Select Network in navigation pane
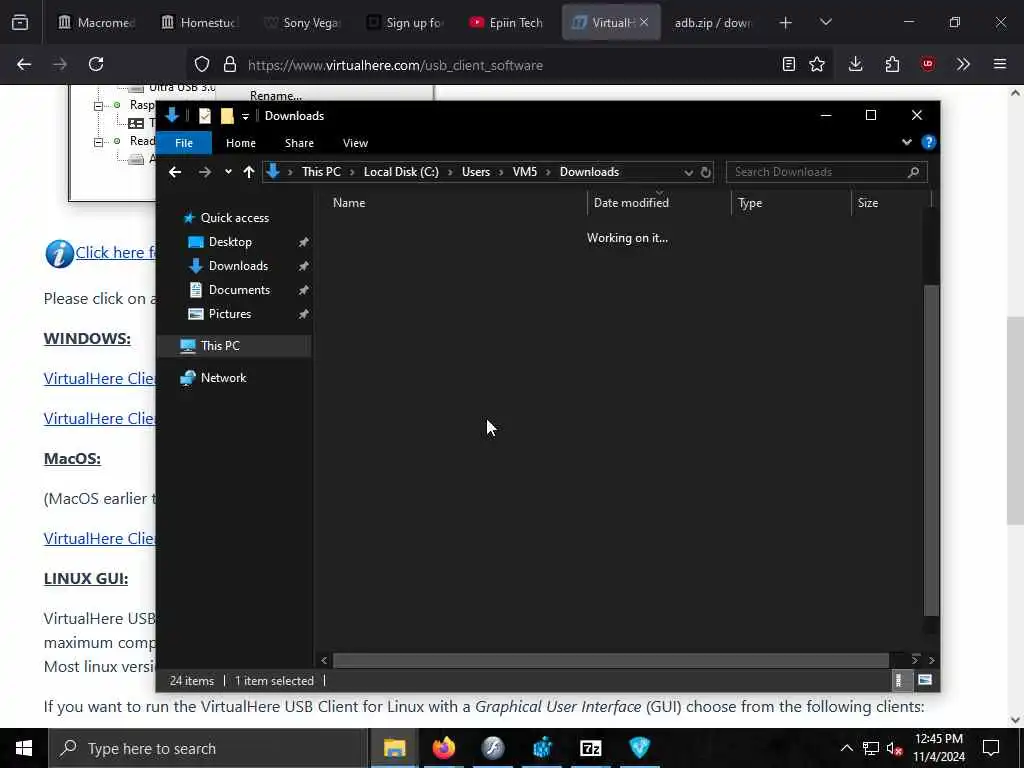This screenshot has height=768, width=1024. (x=223, y=378)
